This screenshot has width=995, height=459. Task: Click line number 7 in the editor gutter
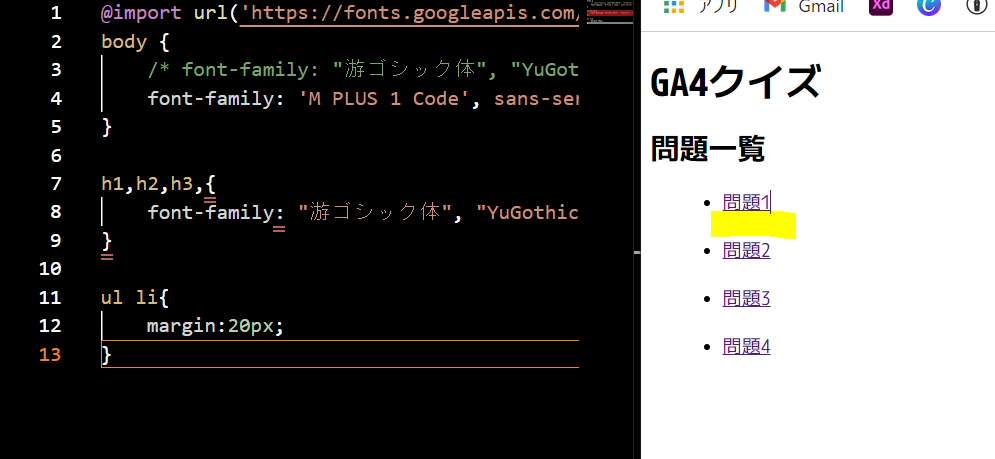pos(56,184)
